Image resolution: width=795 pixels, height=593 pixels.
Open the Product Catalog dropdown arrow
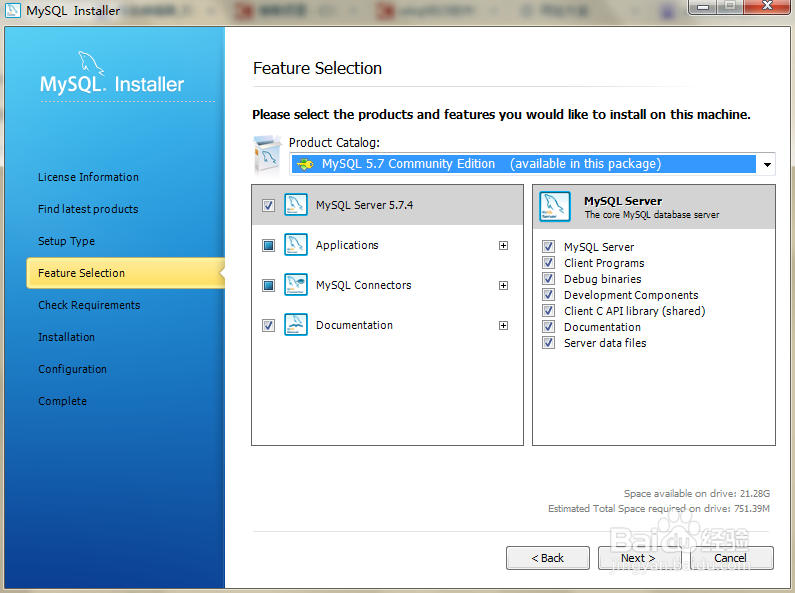tap(767, 164)
